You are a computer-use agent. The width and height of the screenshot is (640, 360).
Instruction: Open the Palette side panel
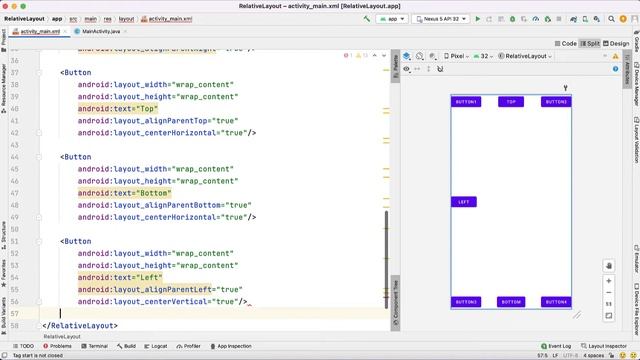point(395,67)
